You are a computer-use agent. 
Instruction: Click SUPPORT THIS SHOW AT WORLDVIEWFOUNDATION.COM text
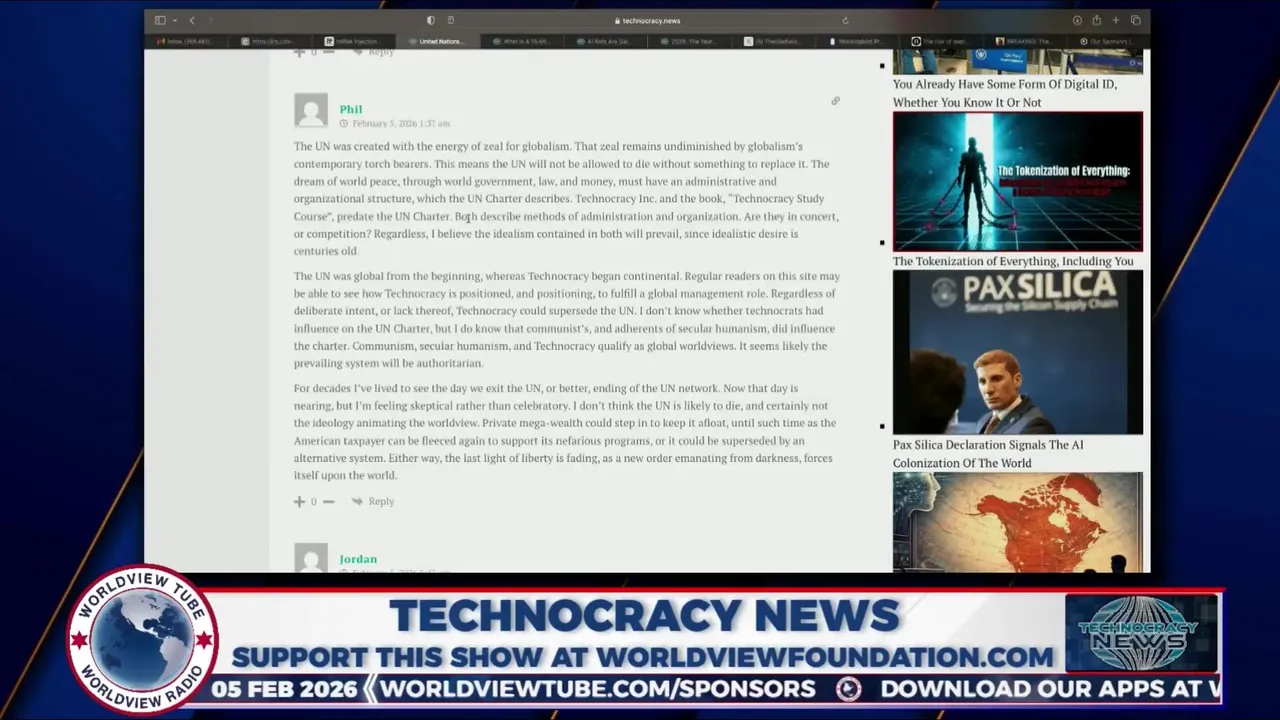pyautogui.click(x=643, y=657)
